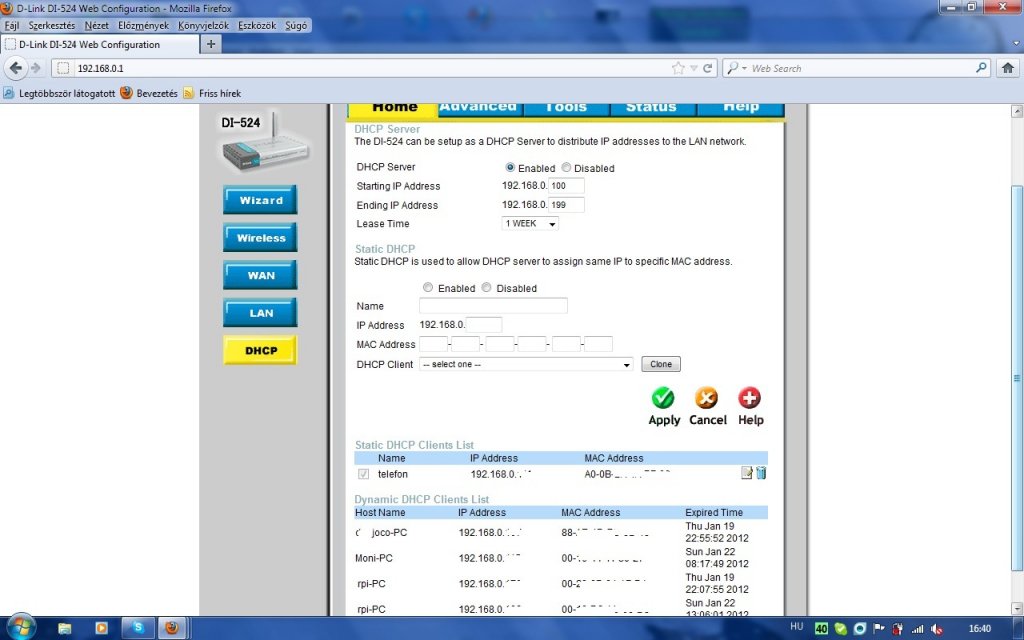This screenshot has width=1024, height=640.
Task: Click the Clone button
Action: [661, 364]
